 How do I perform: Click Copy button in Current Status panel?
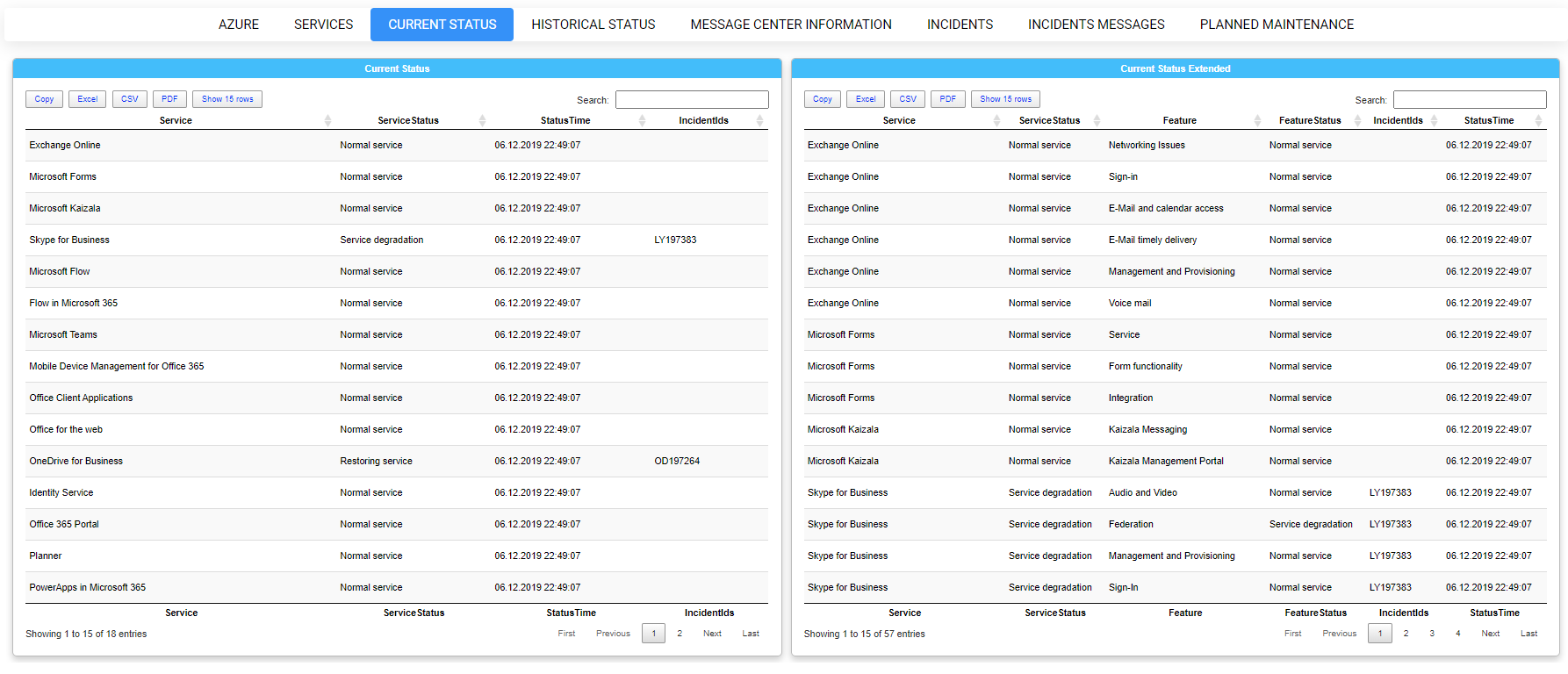point(45,99)
